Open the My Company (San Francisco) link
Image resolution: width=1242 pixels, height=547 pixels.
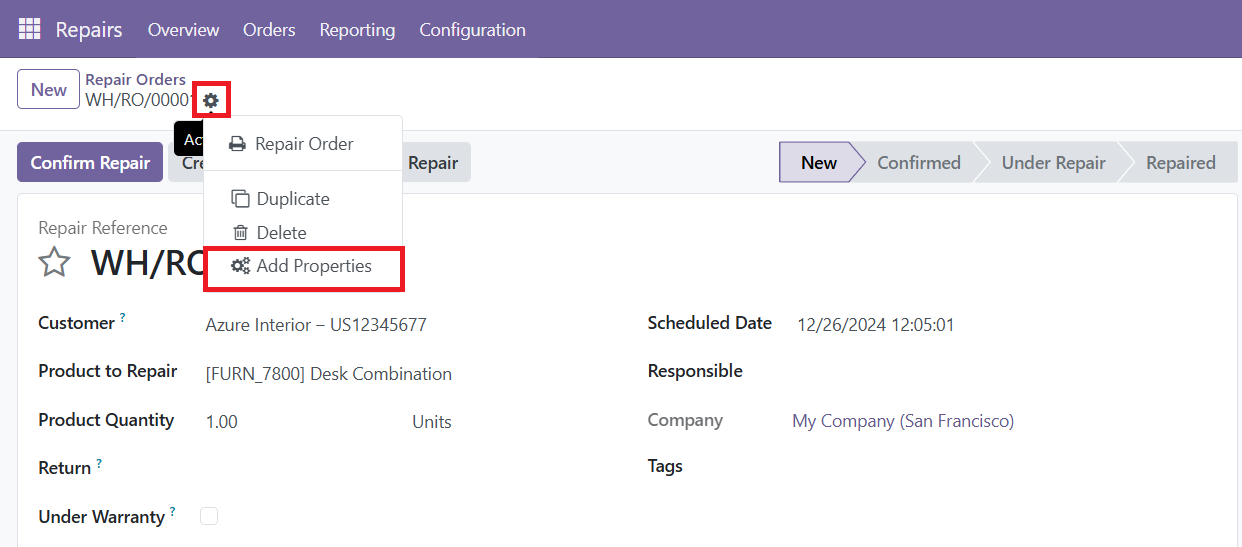[902, 421]
